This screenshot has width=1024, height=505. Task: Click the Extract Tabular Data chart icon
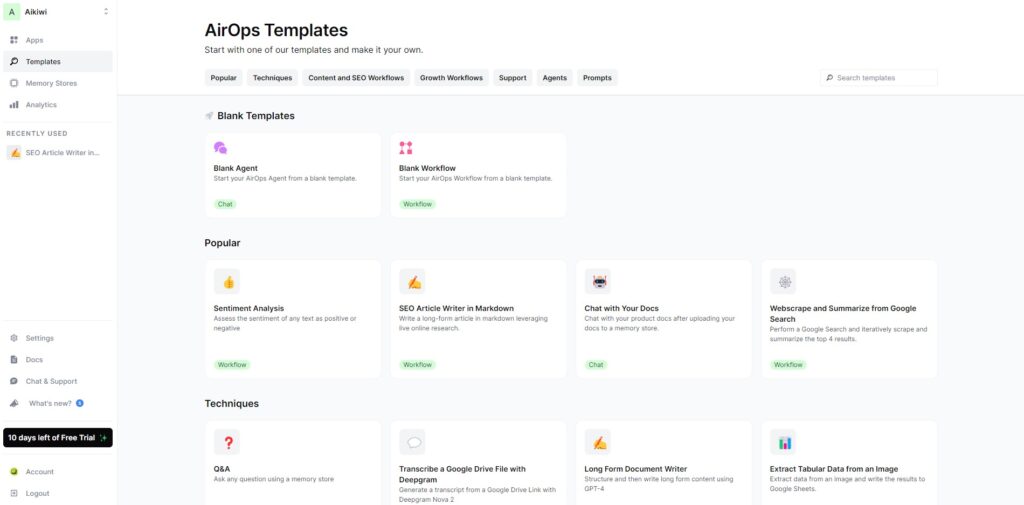coord(783,442)
